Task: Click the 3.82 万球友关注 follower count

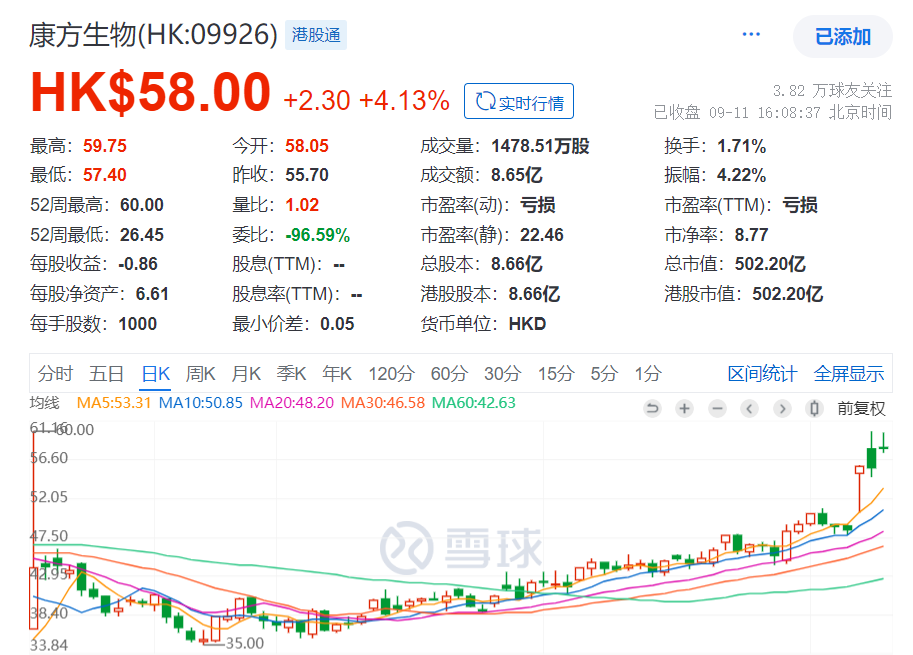Action: [832, 90]
